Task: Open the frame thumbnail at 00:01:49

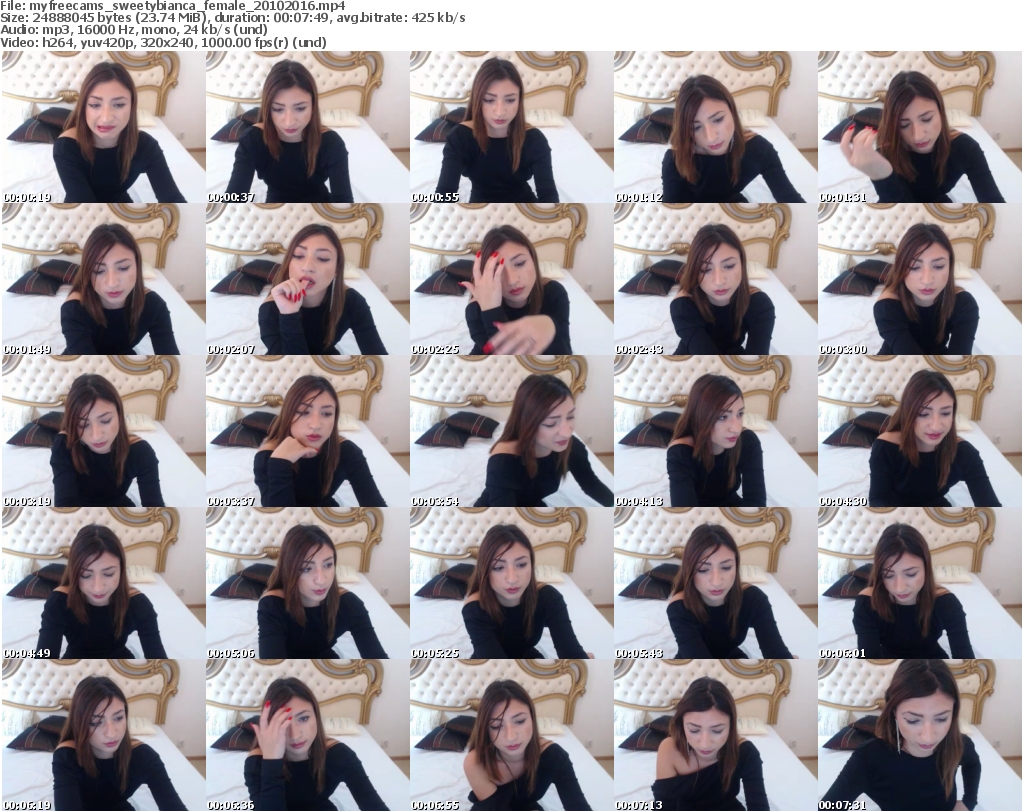Action: click(x=103, y=279)
